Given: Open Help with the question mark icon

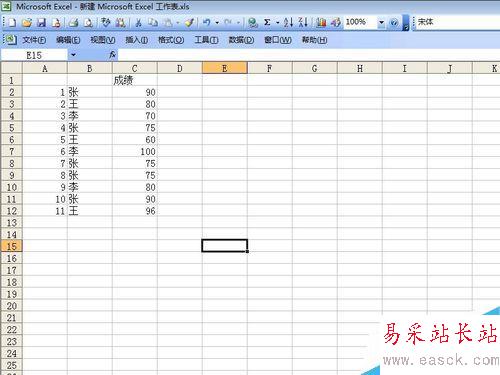Looking at the screenshot, I should pos(394,23).
